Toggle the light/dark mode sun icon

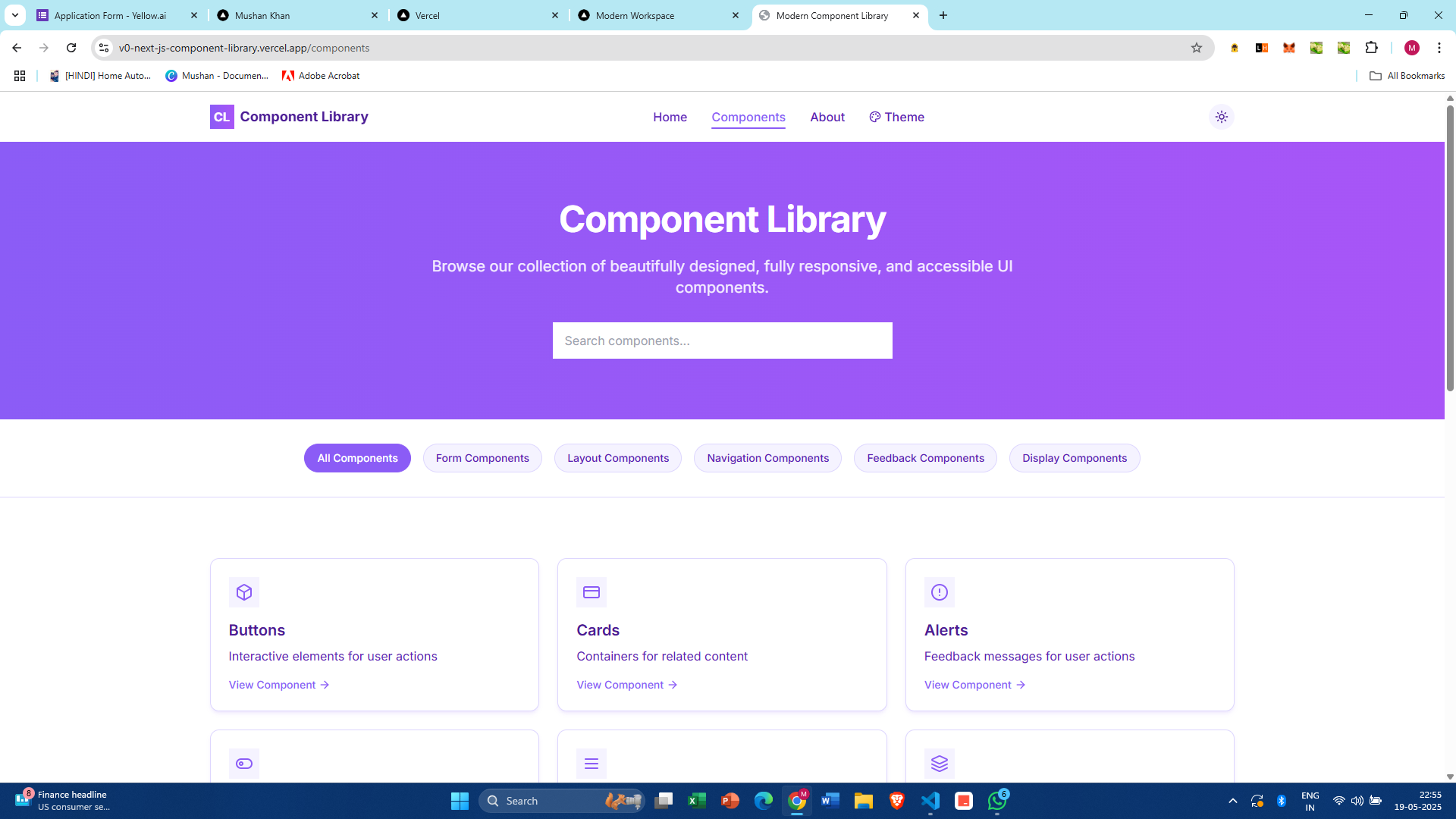pos(1221,117)
